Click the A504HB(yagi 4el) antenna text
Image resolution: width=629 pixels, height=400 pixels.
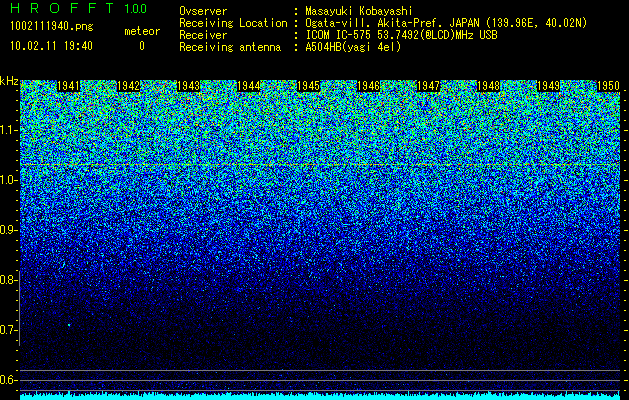click(x=353, y=47)
